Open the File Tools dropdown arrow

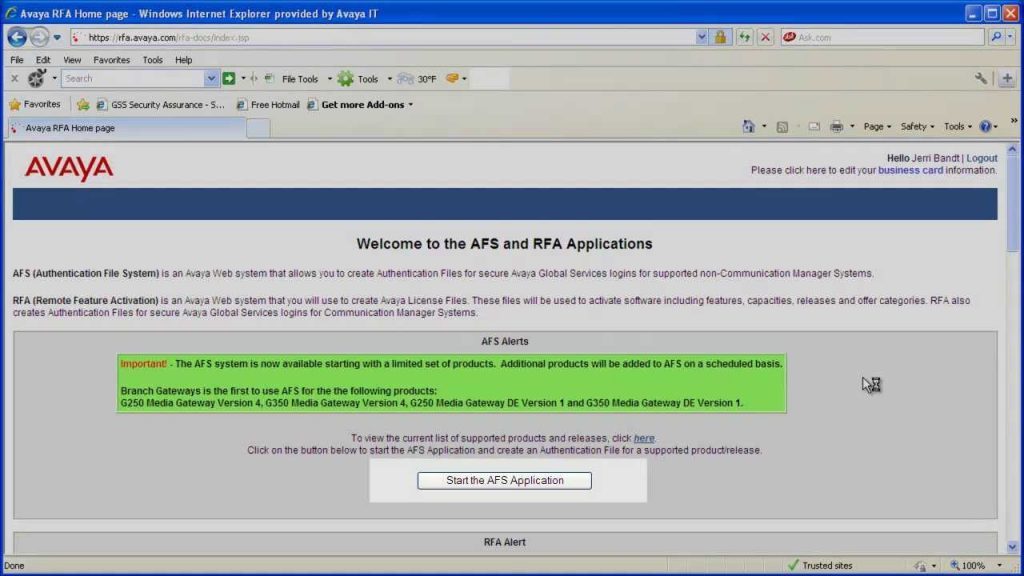[x=329, y=79]
